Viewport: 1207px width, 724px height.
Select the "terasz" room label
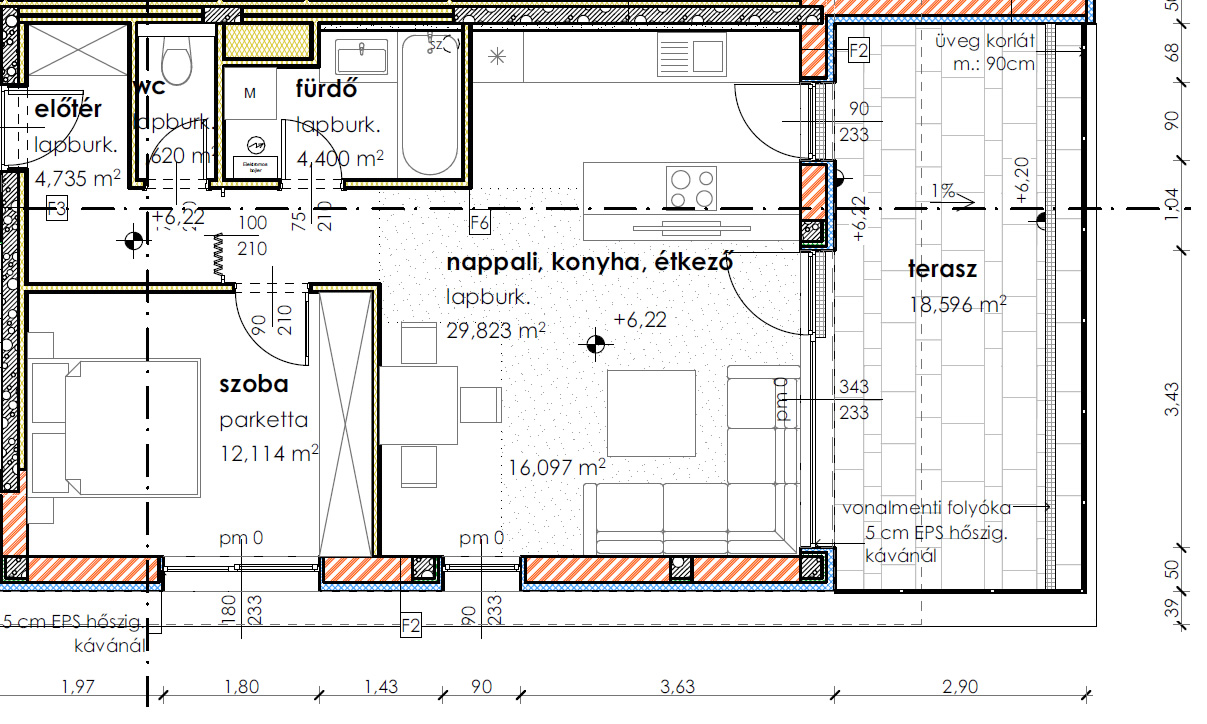click(x=942, y=269)
